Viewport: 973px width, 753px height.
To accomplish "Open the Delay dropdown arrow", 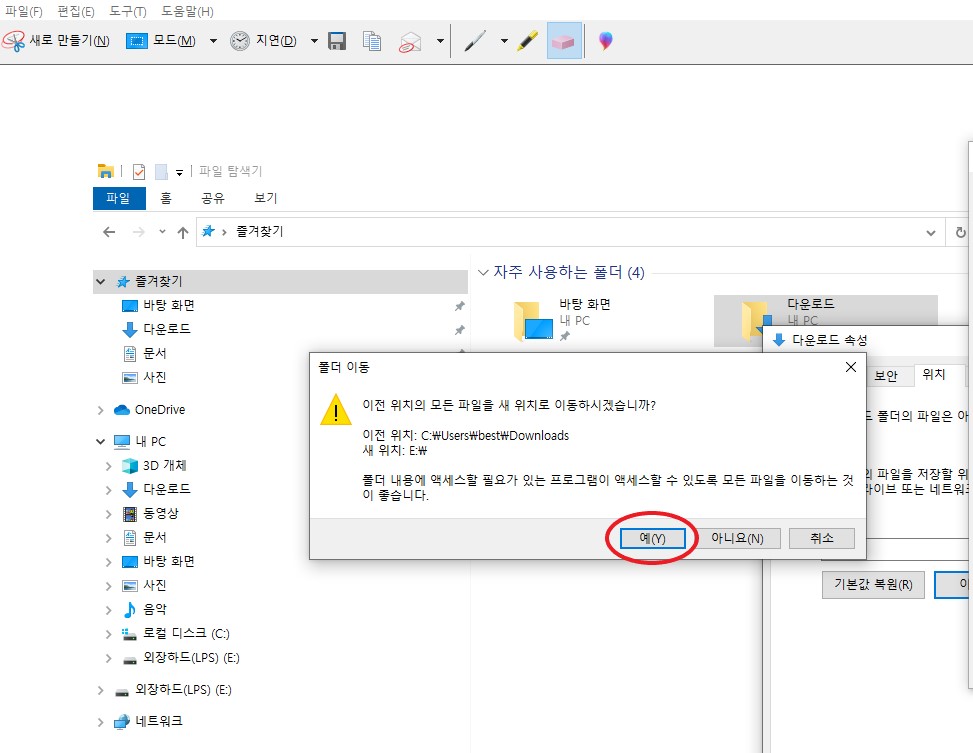I will 314,41.
